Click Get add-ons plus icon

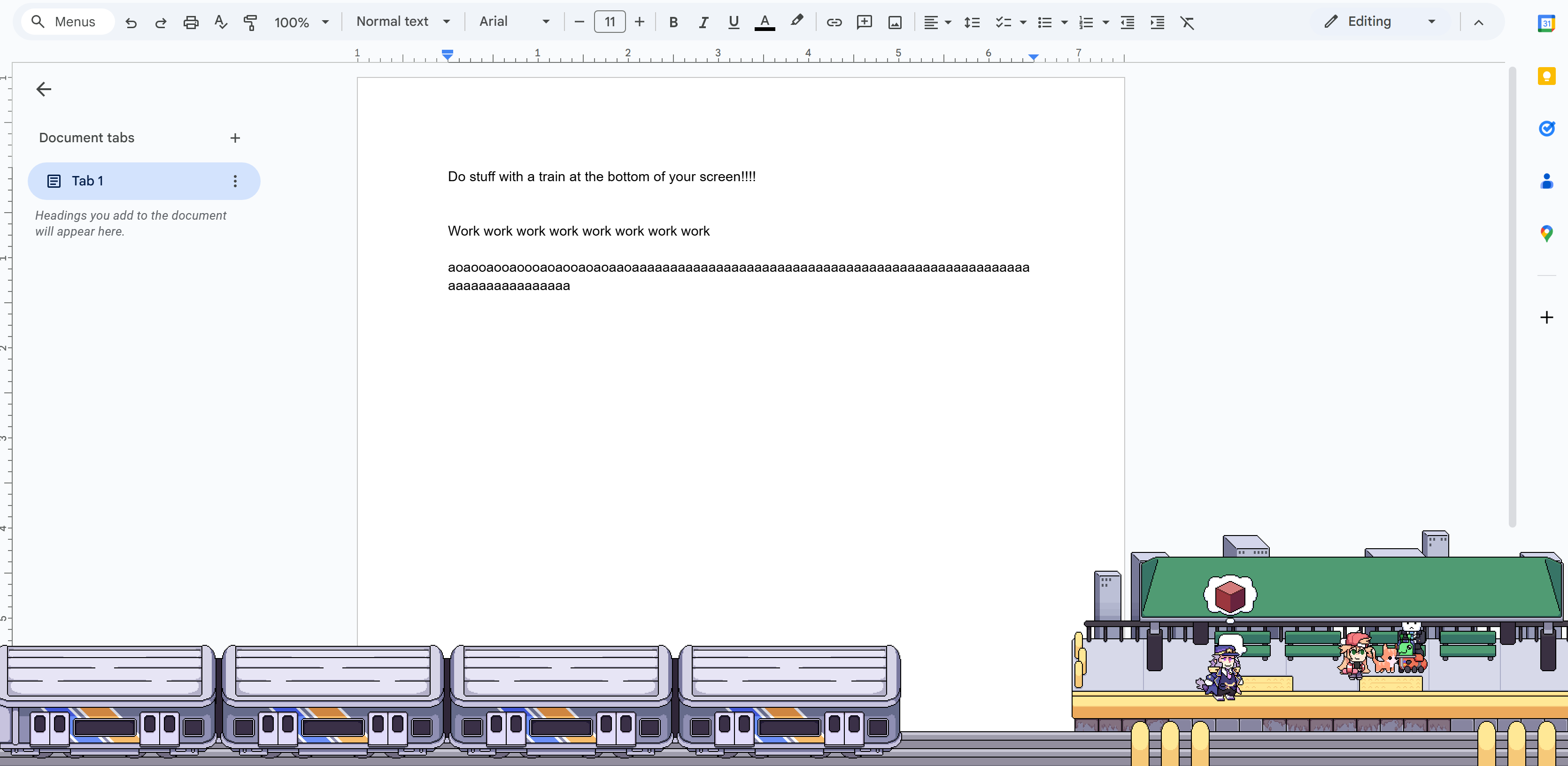[x=1546, y=317]
